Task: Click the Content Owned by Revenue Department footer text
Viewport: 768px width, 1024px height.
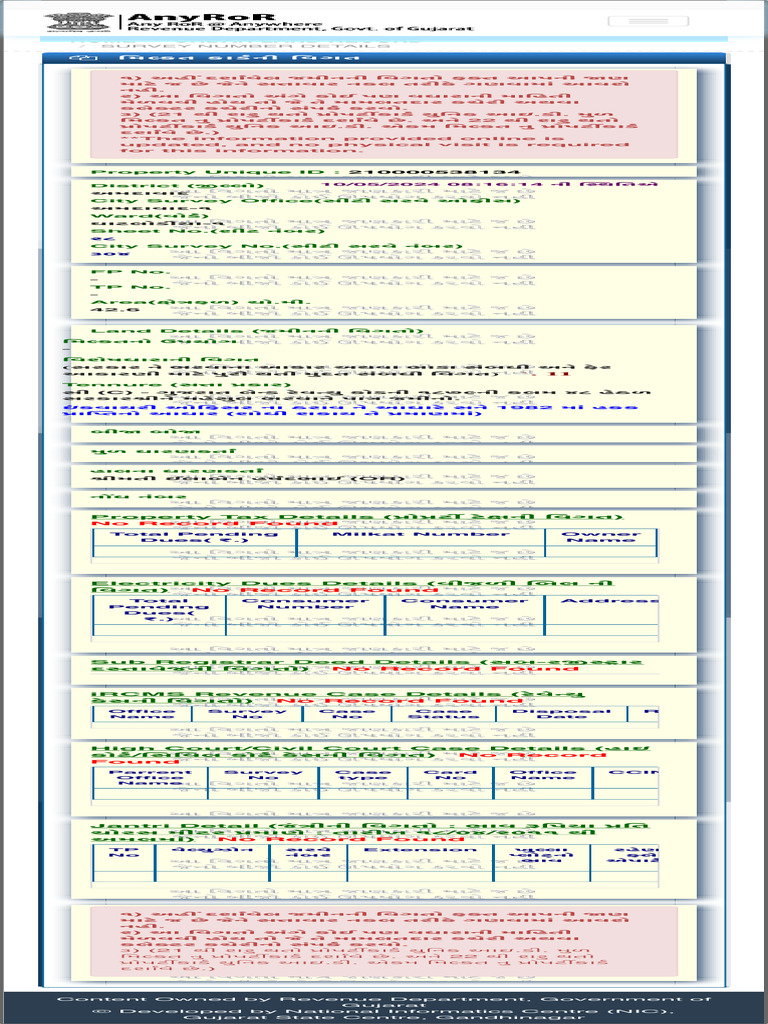Action: click(384, 1002)
